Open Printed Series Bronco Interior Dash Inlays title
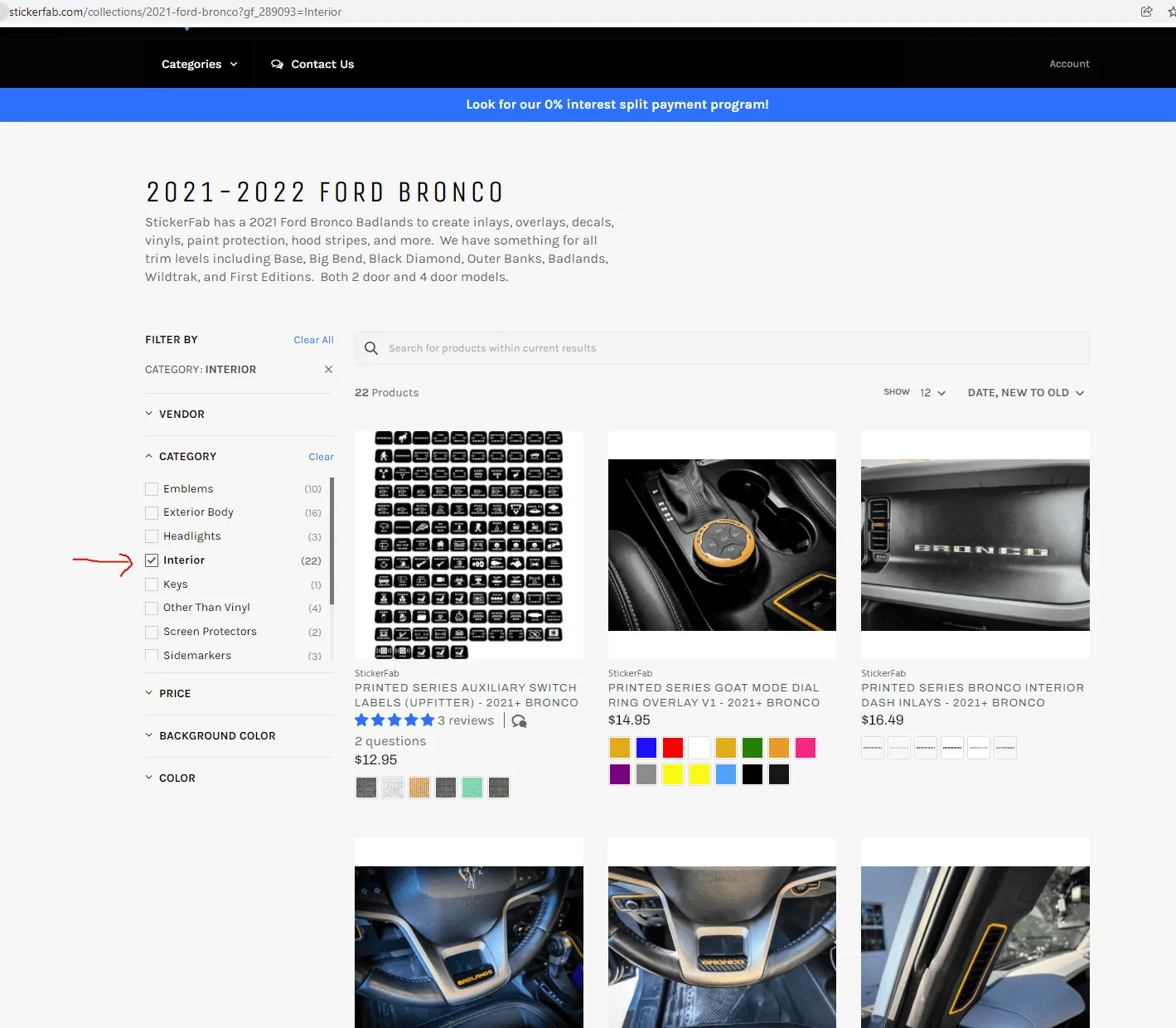 click(973, 695)
